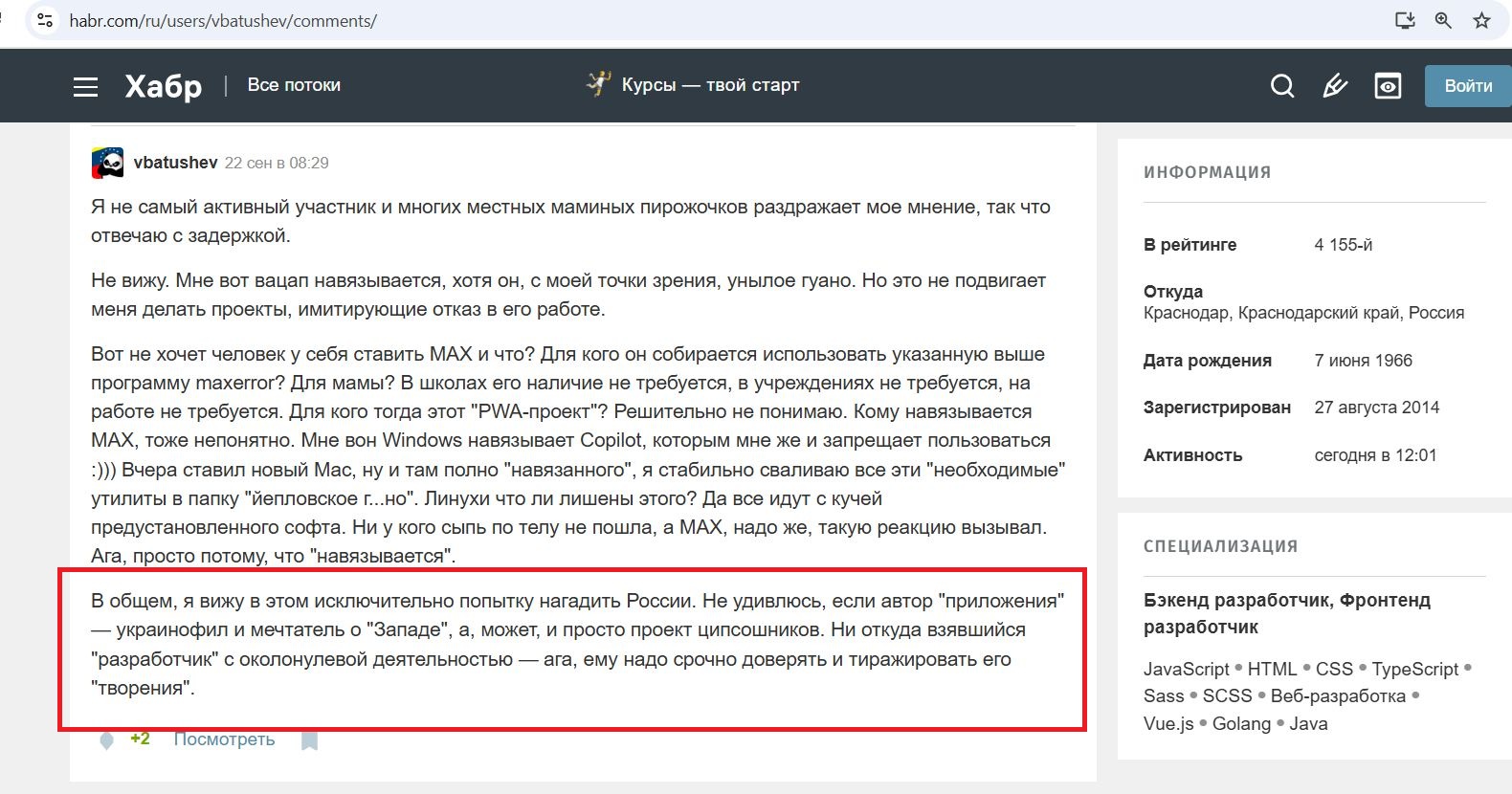Open the eye icon display settings

pos(1388,86)
